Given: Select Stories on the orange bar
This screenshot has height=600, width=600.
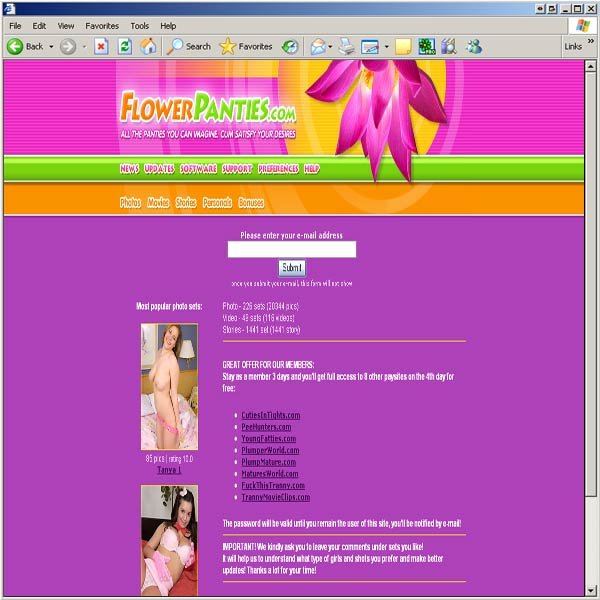Looking at the screenshot, I should (x=186, y=202).
